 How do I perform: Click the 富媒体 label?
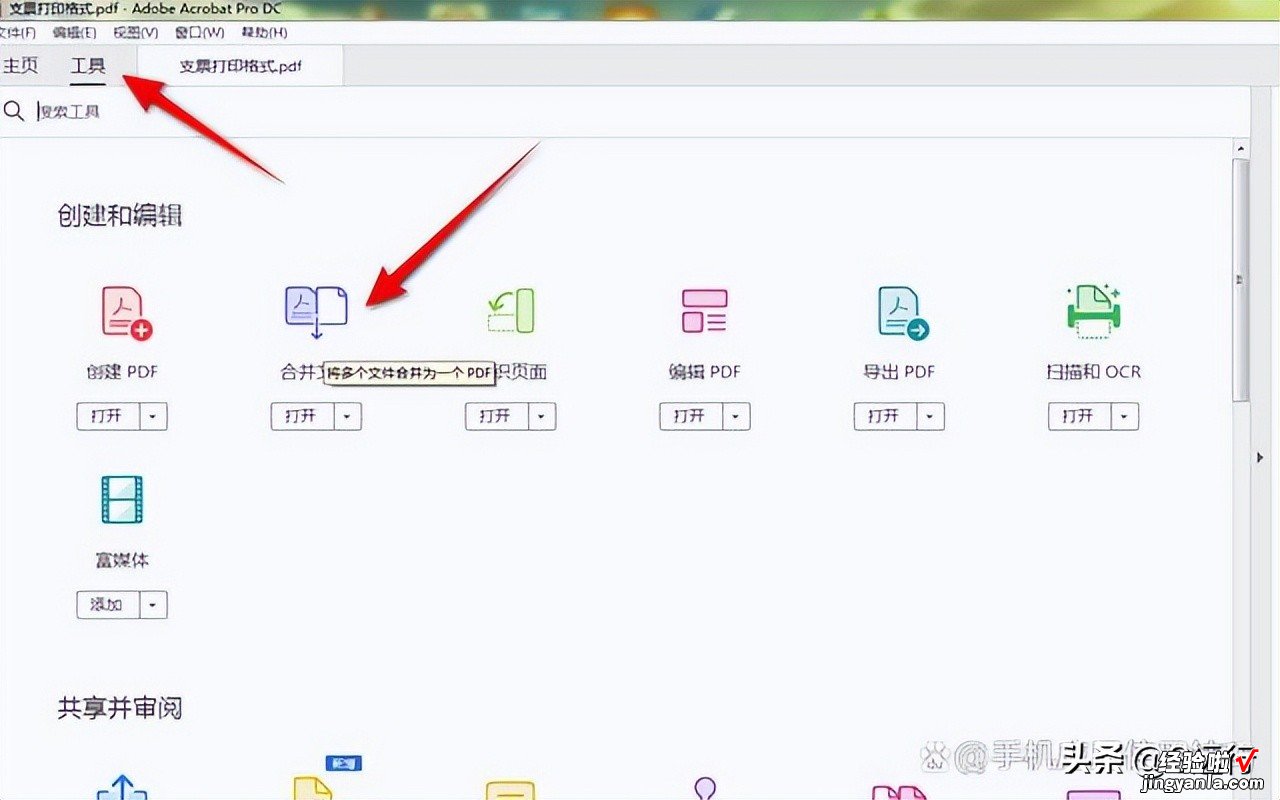[122, 560]
